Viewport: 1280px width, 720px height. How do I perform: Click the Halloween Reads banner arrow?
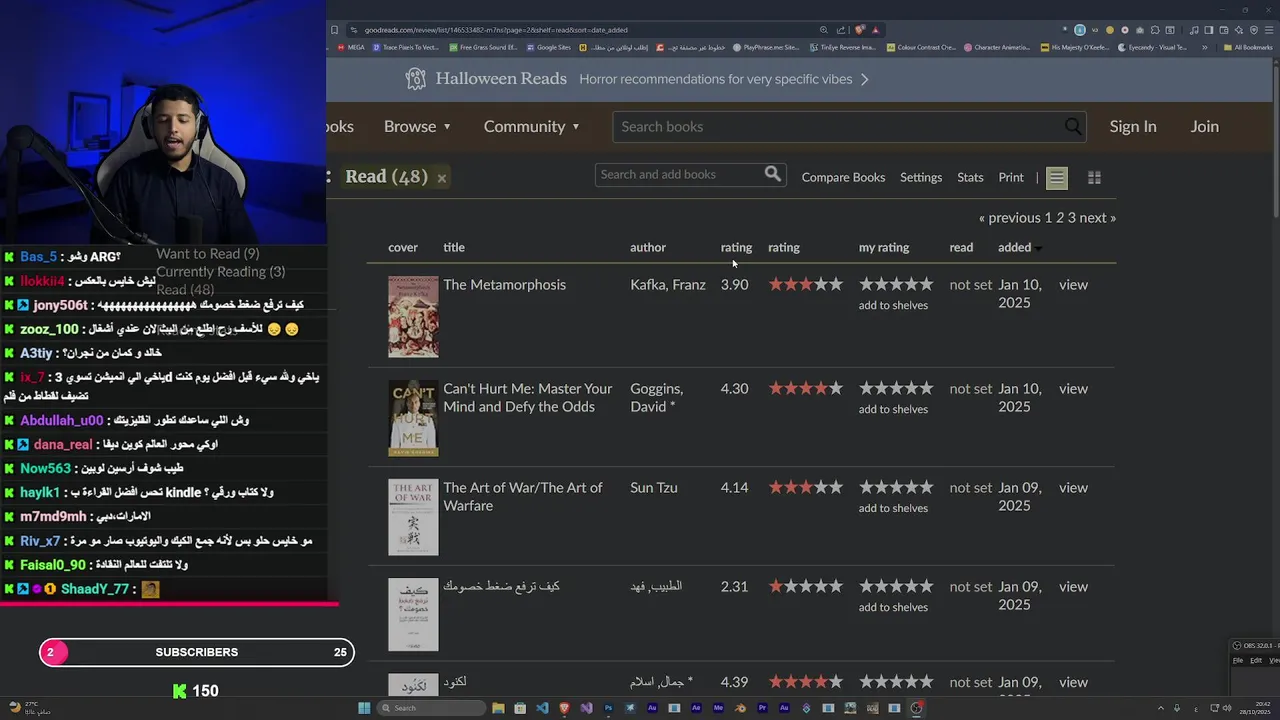(x=865, y=79)
